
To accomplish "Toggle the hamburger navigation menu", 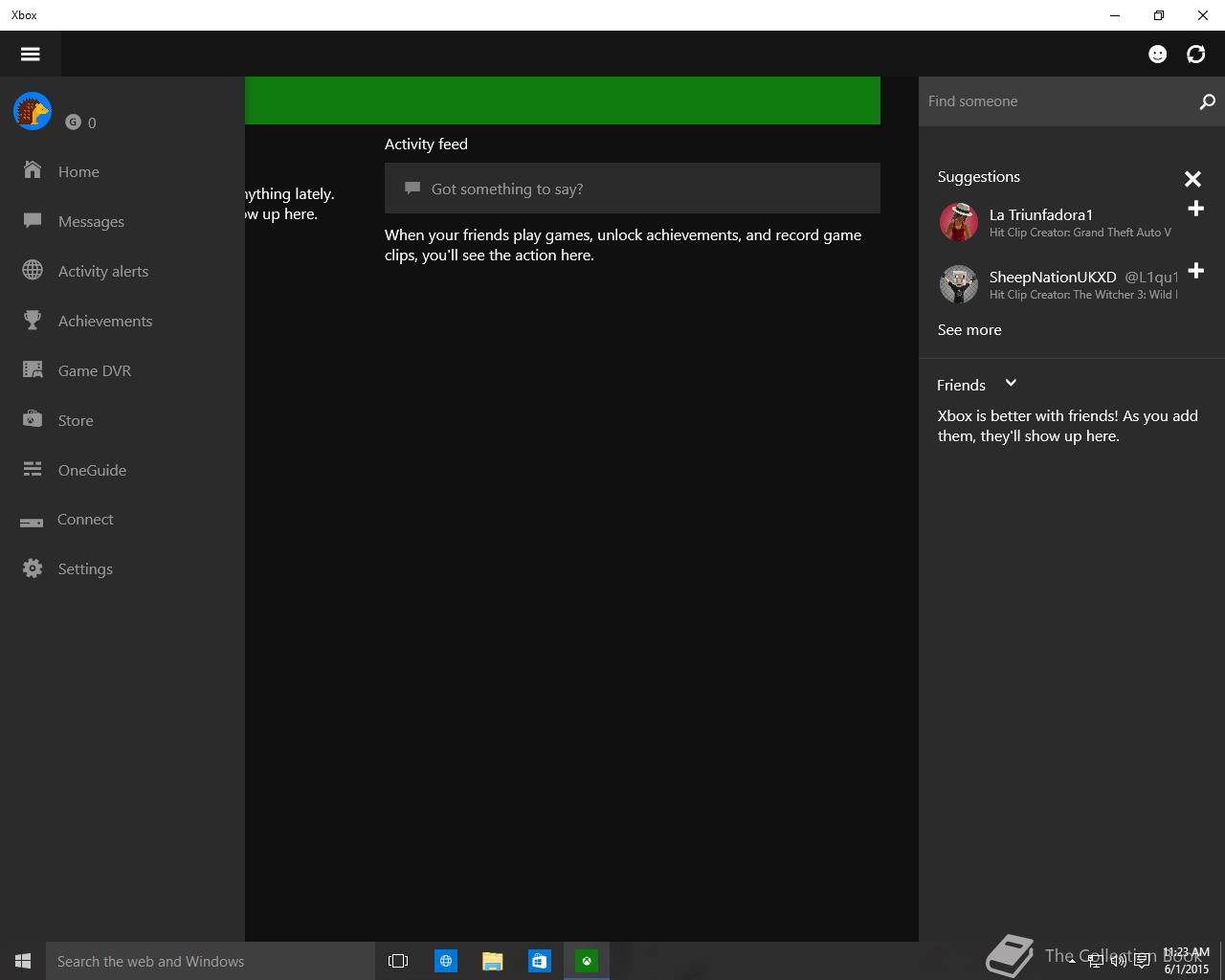I will [31, 54].
